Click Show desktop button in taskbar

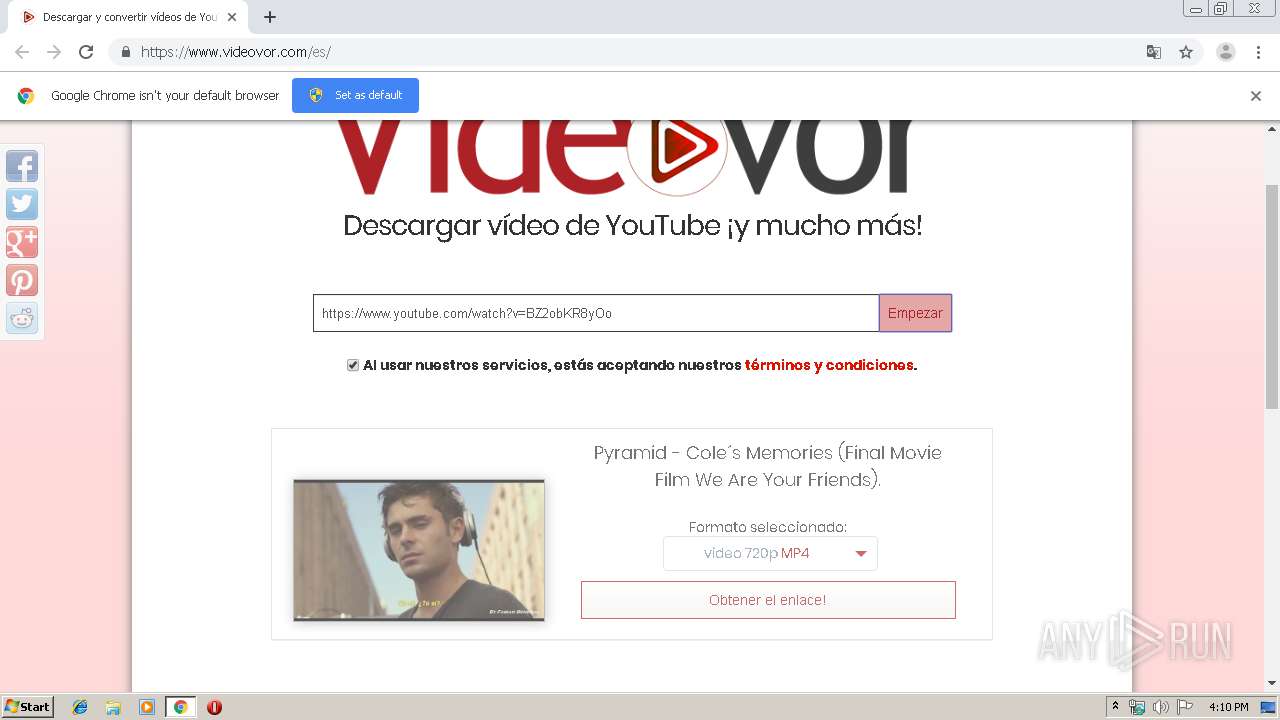[1268, 707]
